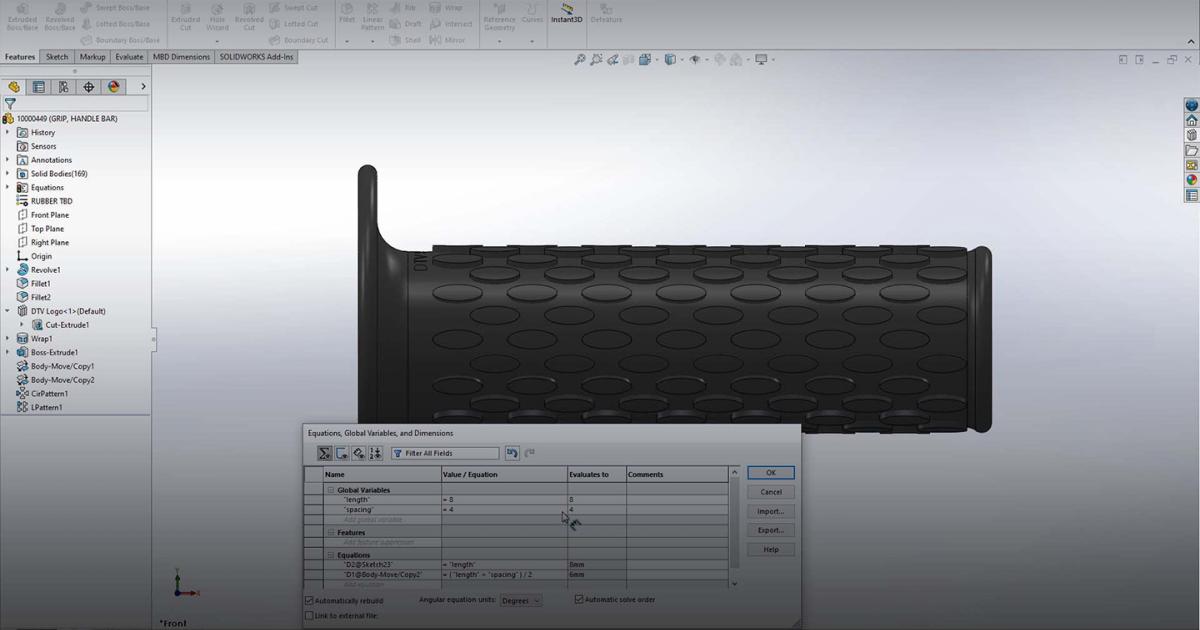Click Instant3D icon in Features ribbon
This screenshot has height=630, width=1200.
568,13
